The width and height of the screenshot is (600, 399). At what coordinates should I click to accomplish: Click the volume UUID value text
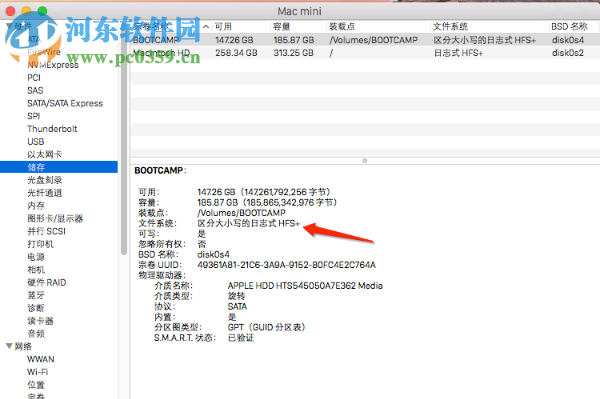coord(287,265)
